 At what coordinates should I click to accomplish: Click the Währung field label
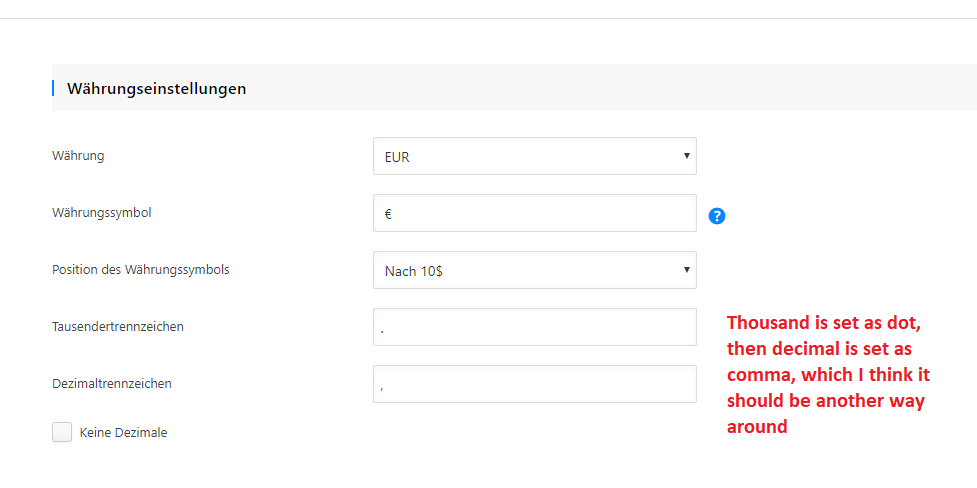tap(78, 156)
